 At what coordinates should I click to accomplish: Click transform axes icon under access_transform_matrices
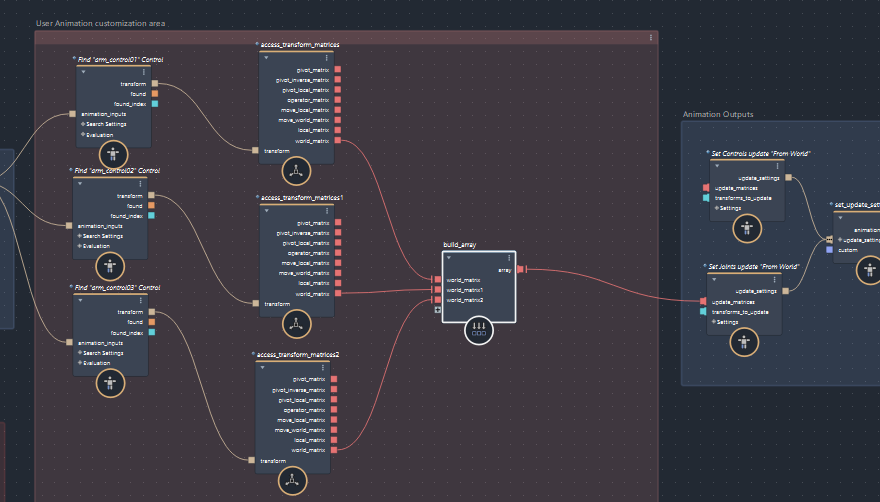(296, 171)
